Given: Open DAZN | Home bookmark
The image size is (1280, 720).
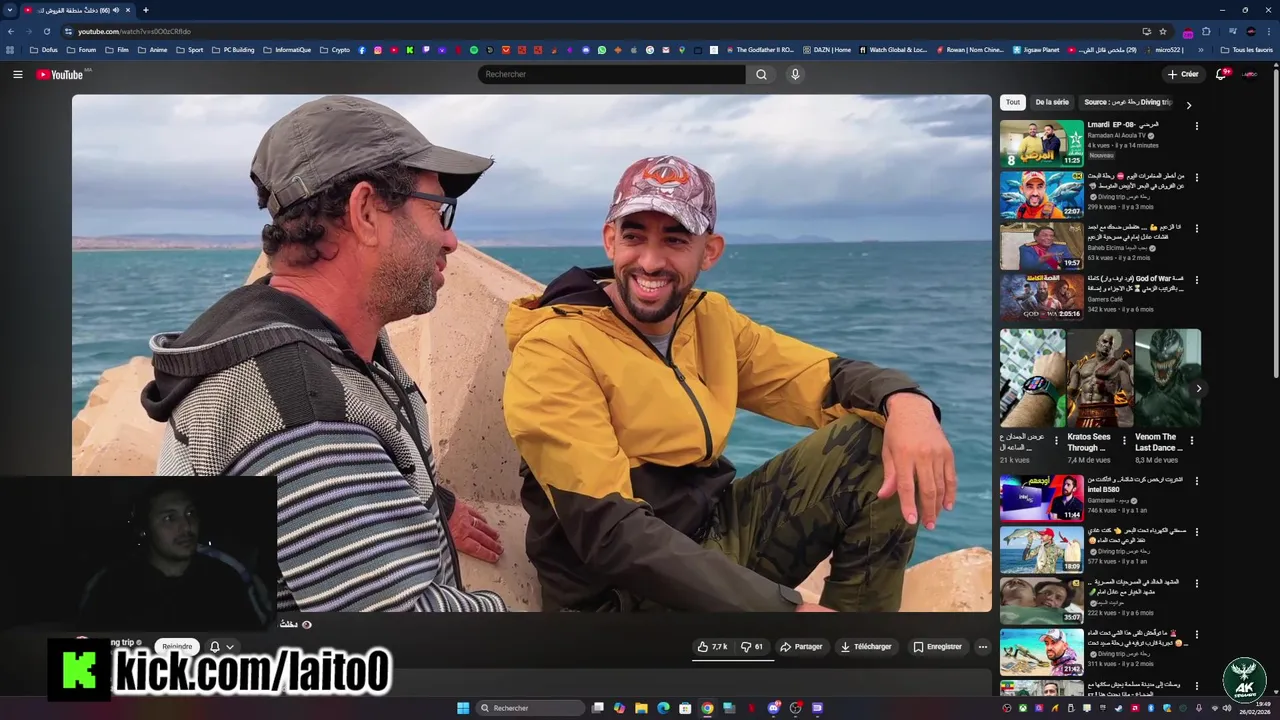Looking at the screenshot, I should click(x=826, y=50).
